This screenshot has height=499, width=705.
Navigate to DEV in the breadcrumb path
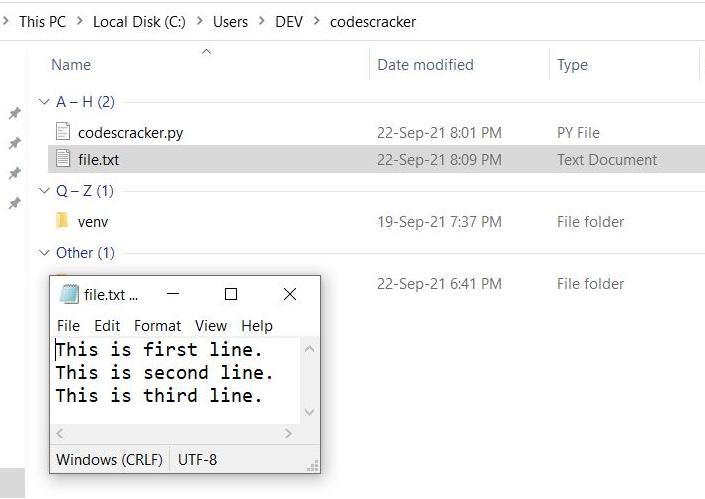[289, 21]
